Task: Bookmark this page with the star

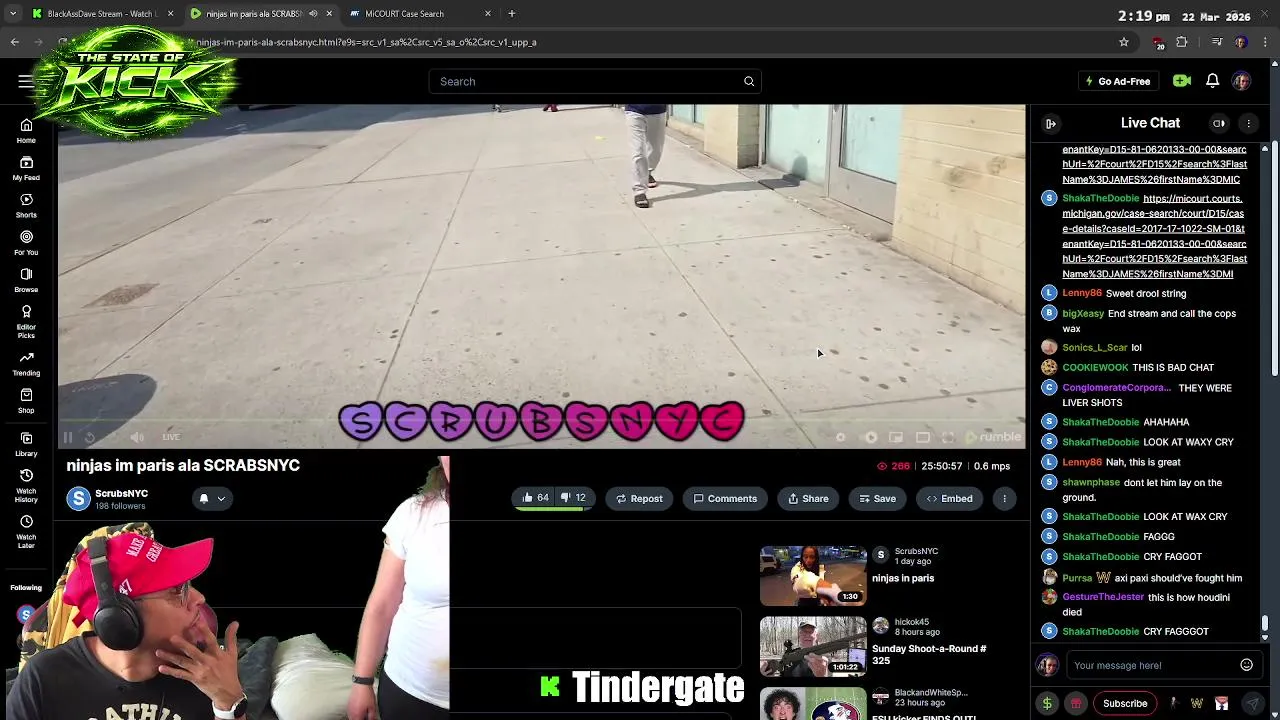Action: pos(1124,42)
